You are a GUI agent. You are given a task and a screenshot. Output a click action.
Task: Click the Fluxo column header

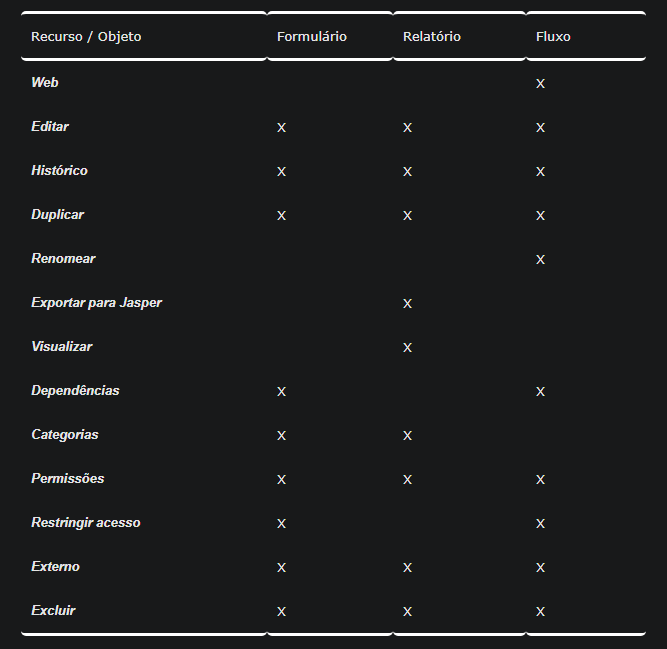(553, 37)
